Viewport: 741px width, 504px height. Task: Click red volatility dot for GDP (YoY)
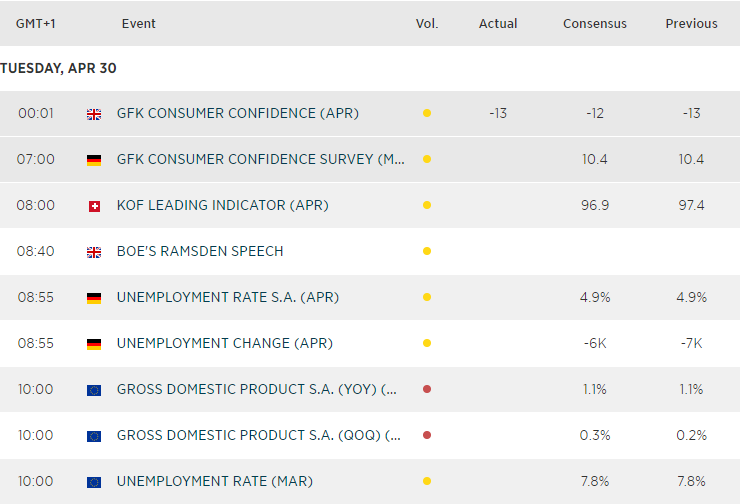(x=427, y=390)
